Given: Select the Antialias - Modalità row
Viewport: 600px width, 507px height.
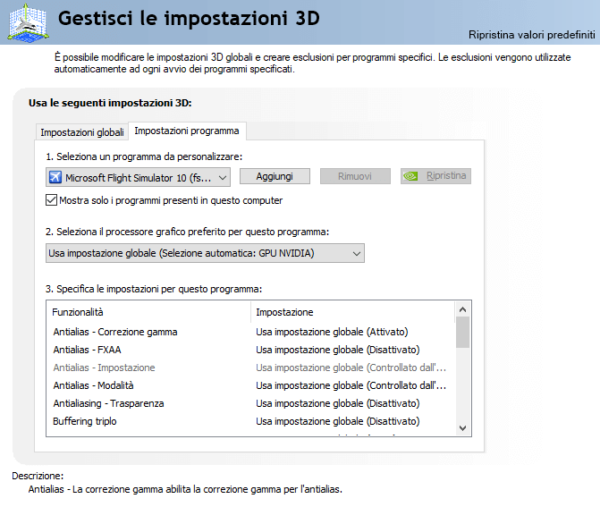Looking at the screenshot, I should point(251,385).
